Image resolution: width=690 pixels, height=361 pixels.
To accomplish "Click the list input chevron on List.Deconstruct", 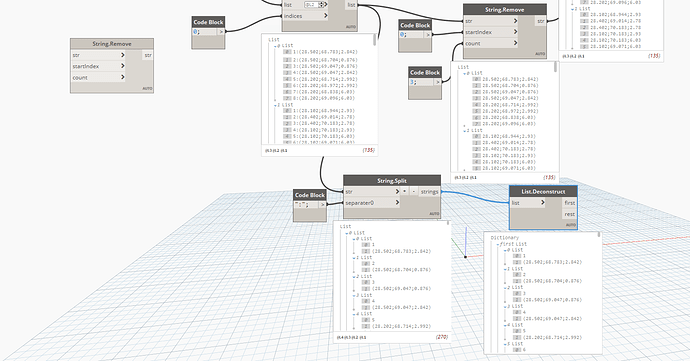I will pos(543,203).
